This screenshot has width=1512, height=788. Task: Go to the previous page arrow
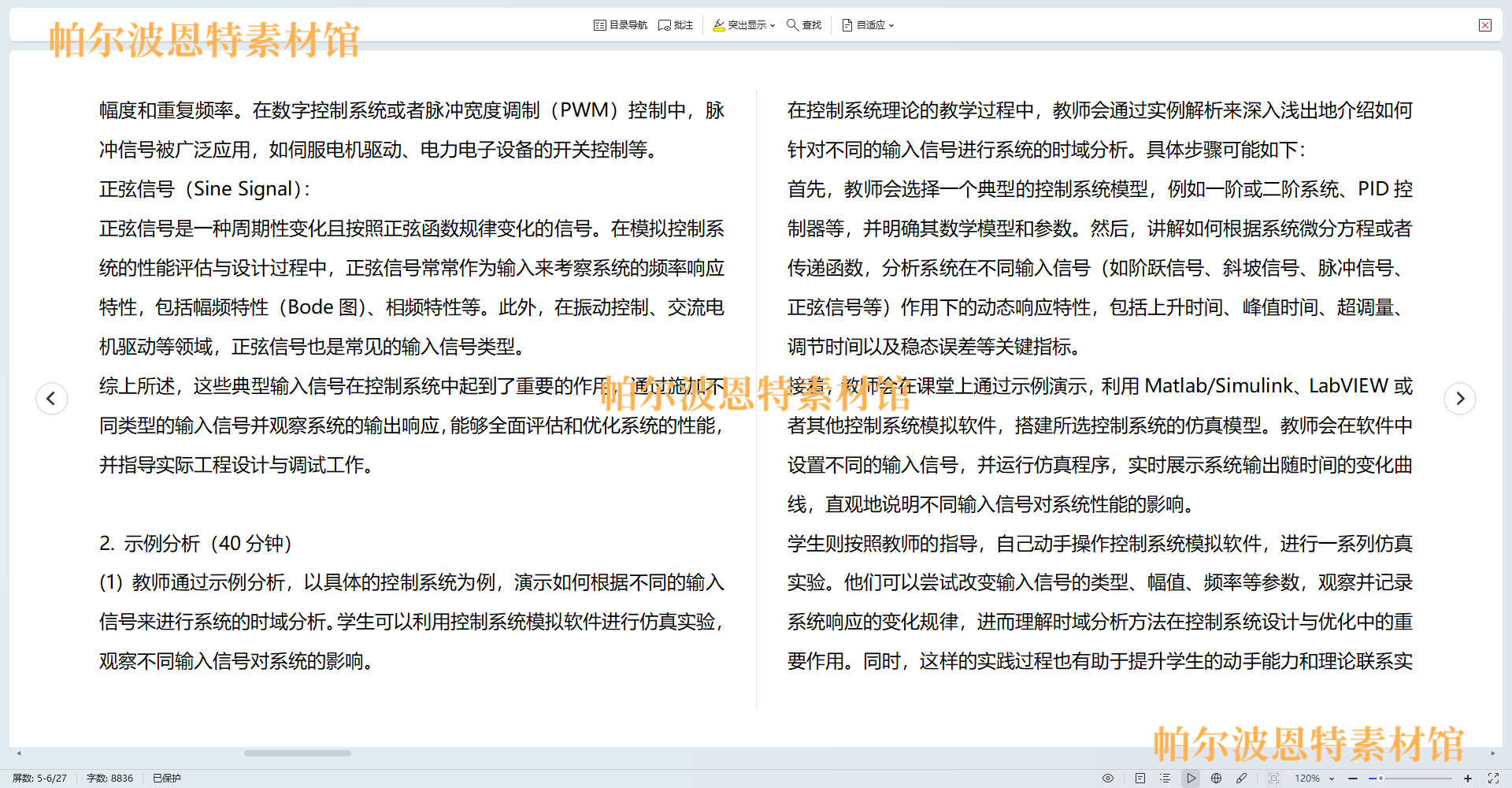point(51,398)
